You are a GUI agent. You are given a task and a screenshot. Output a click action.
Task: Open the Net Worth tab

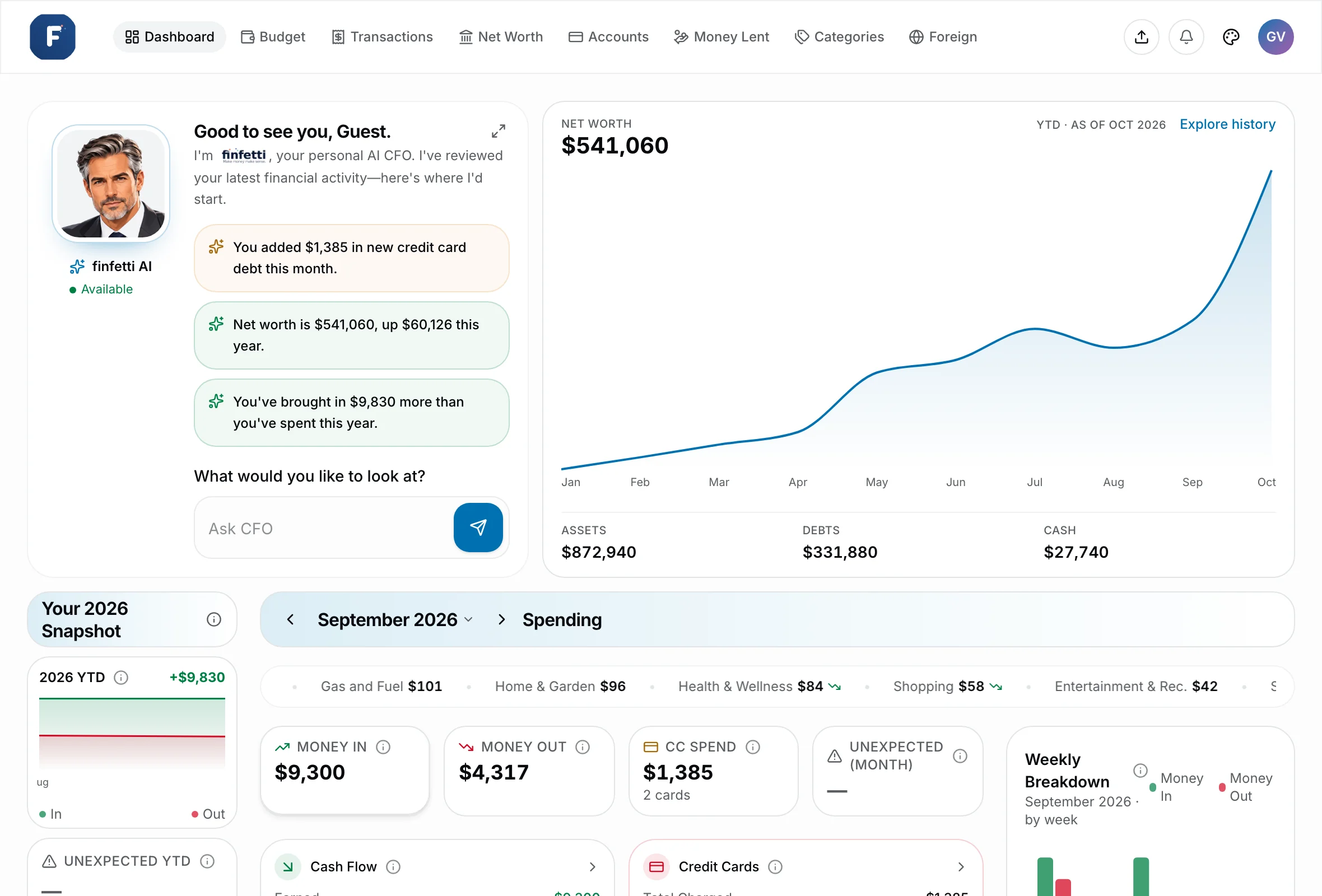501,37
